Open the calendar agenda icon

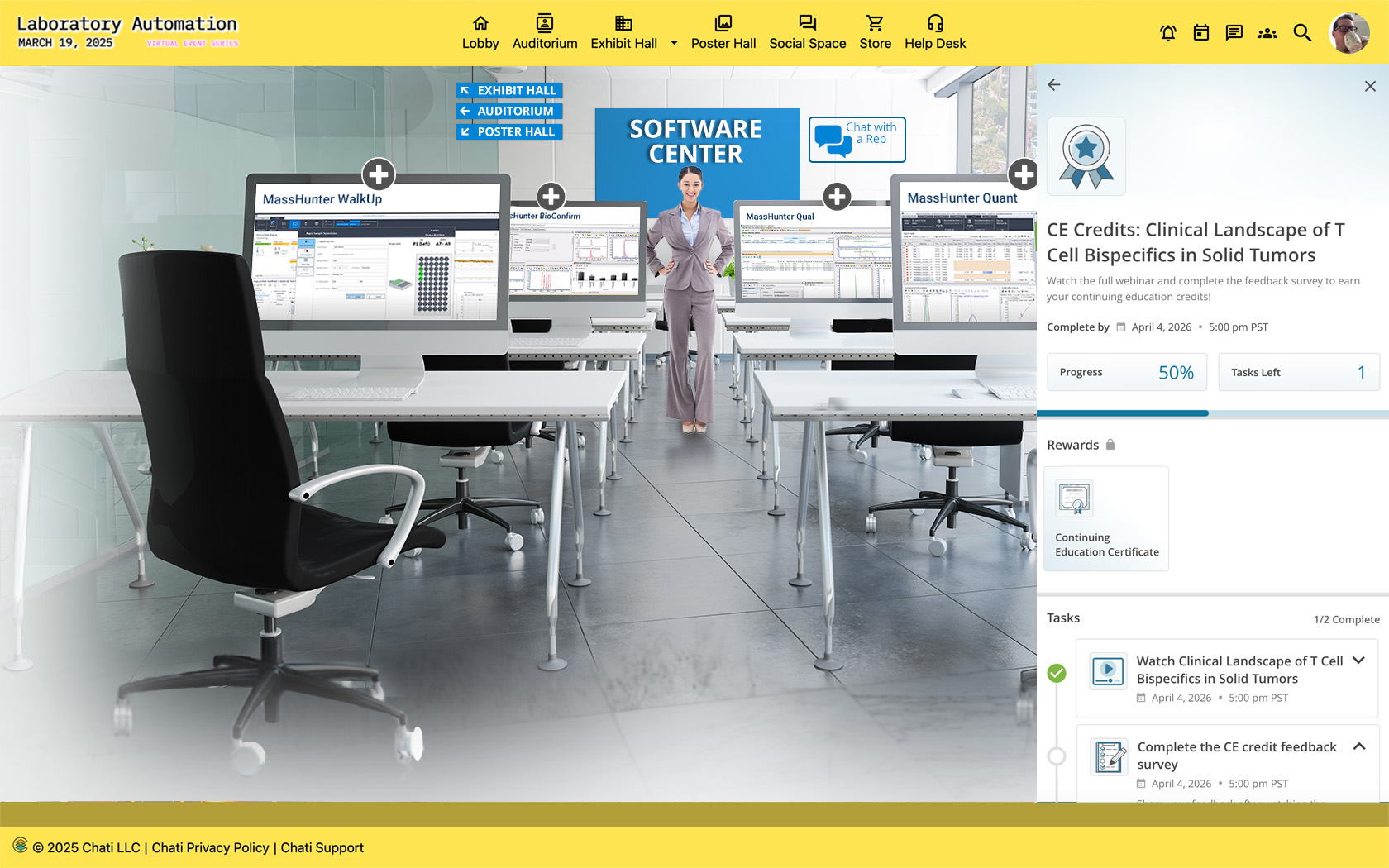click(1201, 33)
